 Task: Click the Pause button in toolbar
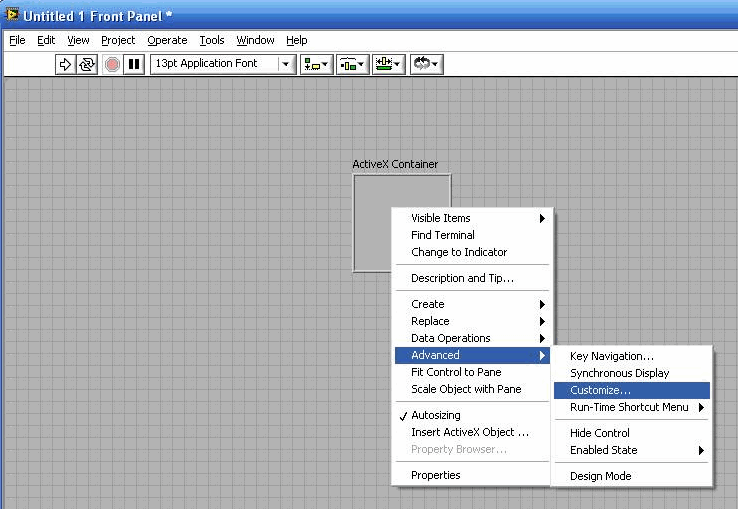pos(134,64)
